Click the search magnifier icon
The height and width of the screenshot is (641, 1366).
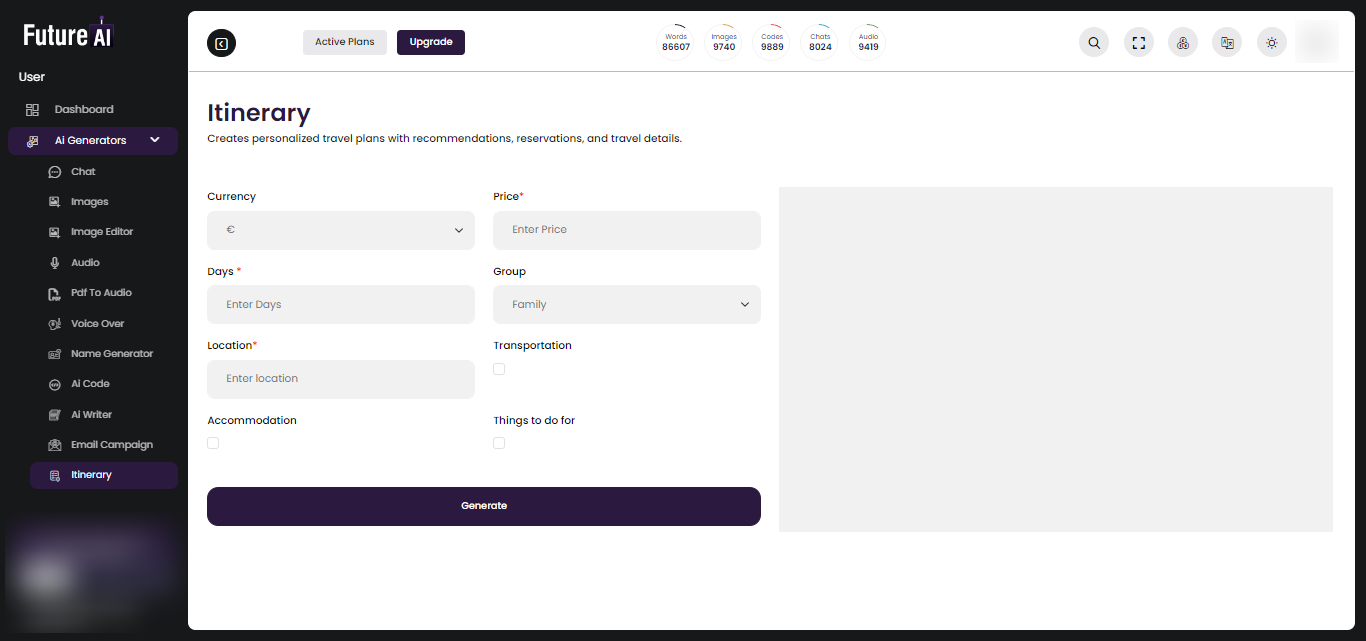[1093, 42]
